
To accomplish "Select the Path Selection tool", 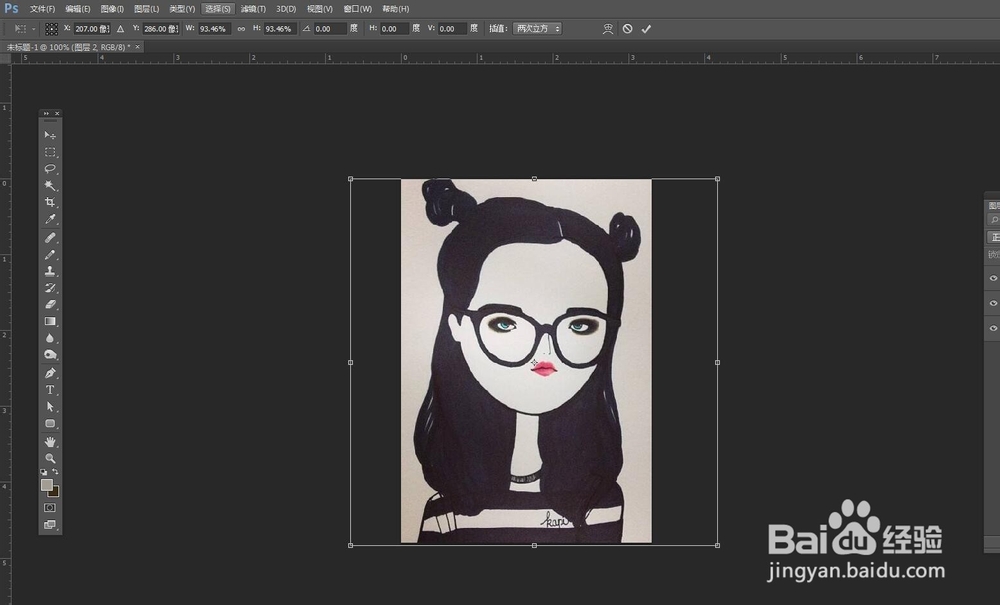I will coord(50,407).
